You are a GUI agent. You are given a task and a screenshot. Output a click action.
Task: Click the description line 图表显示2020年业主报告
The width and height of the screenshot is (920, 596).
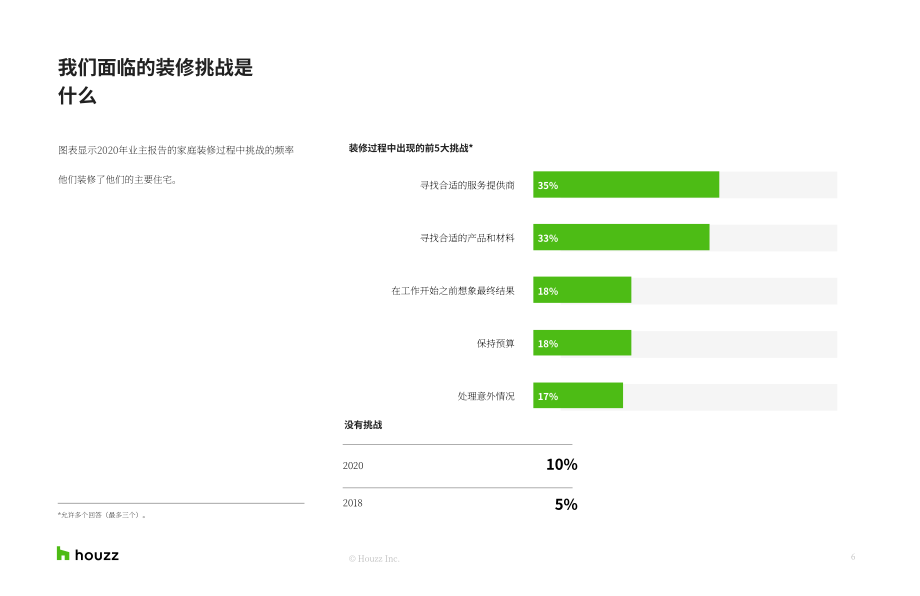[x=176, y=150]
